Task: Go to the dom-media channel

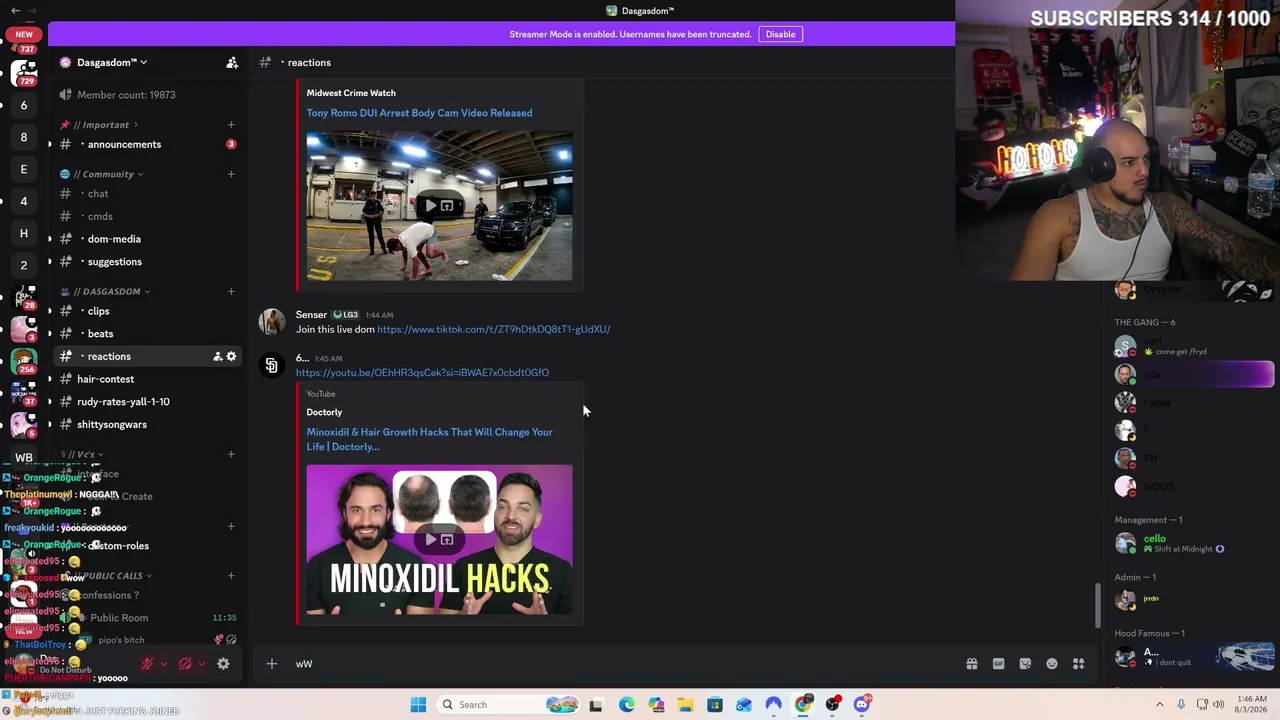Action: 147,239
